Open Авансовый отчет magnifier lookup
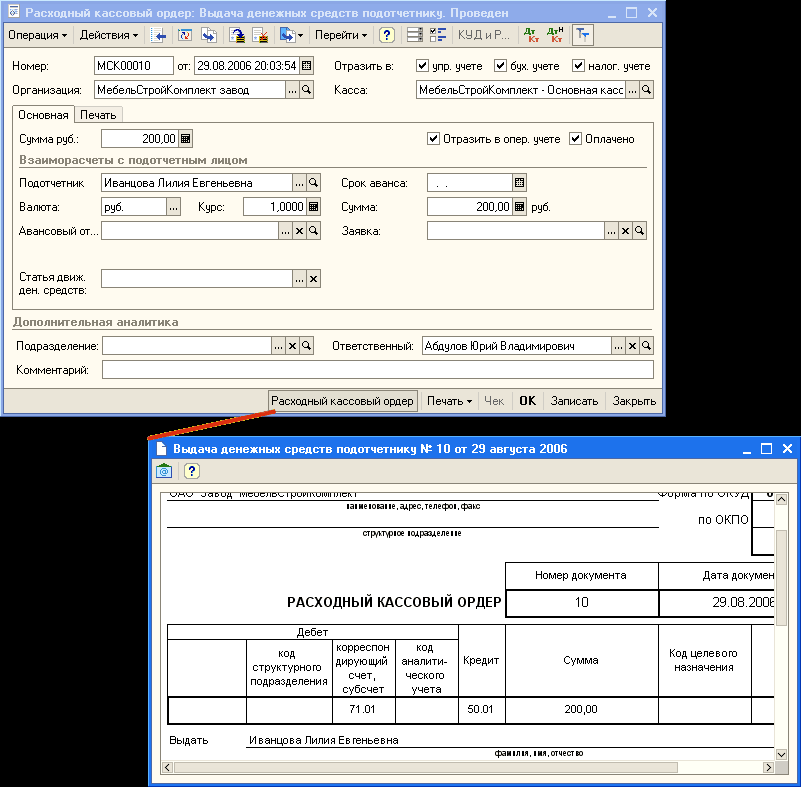The width and height of the screenshot is (801, 787). 314,231
